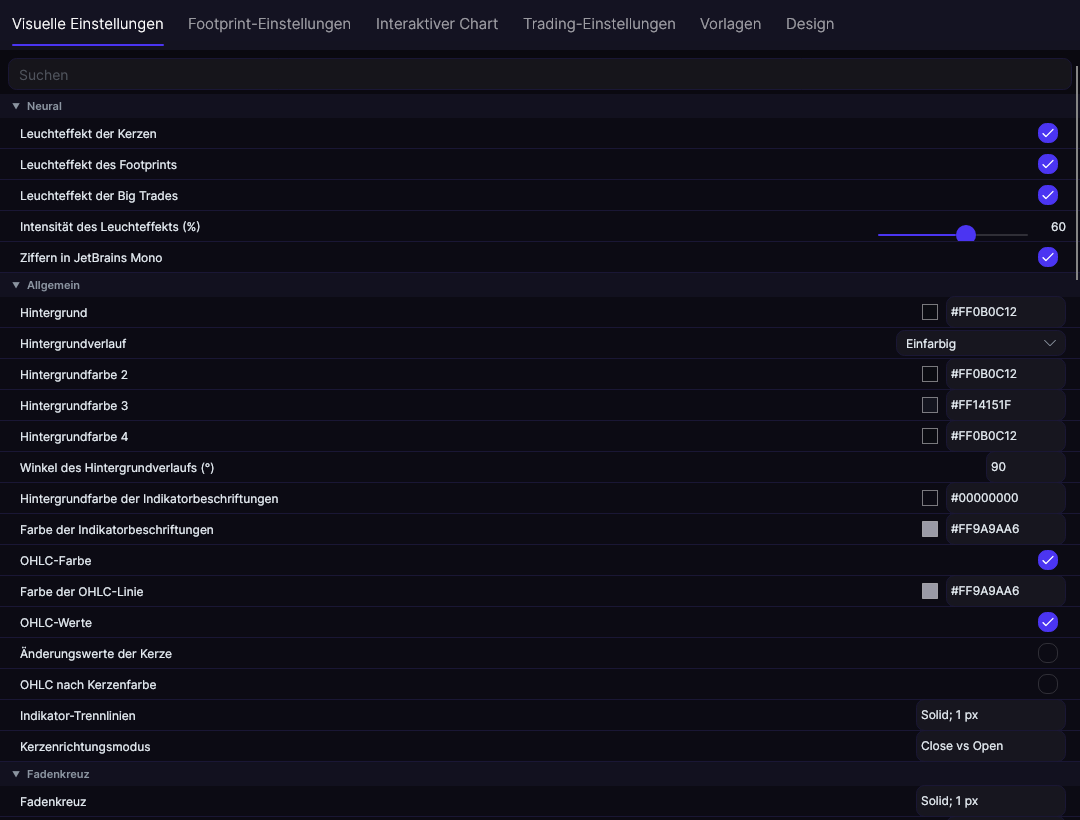Collapse the Neural section

[16, 106]
